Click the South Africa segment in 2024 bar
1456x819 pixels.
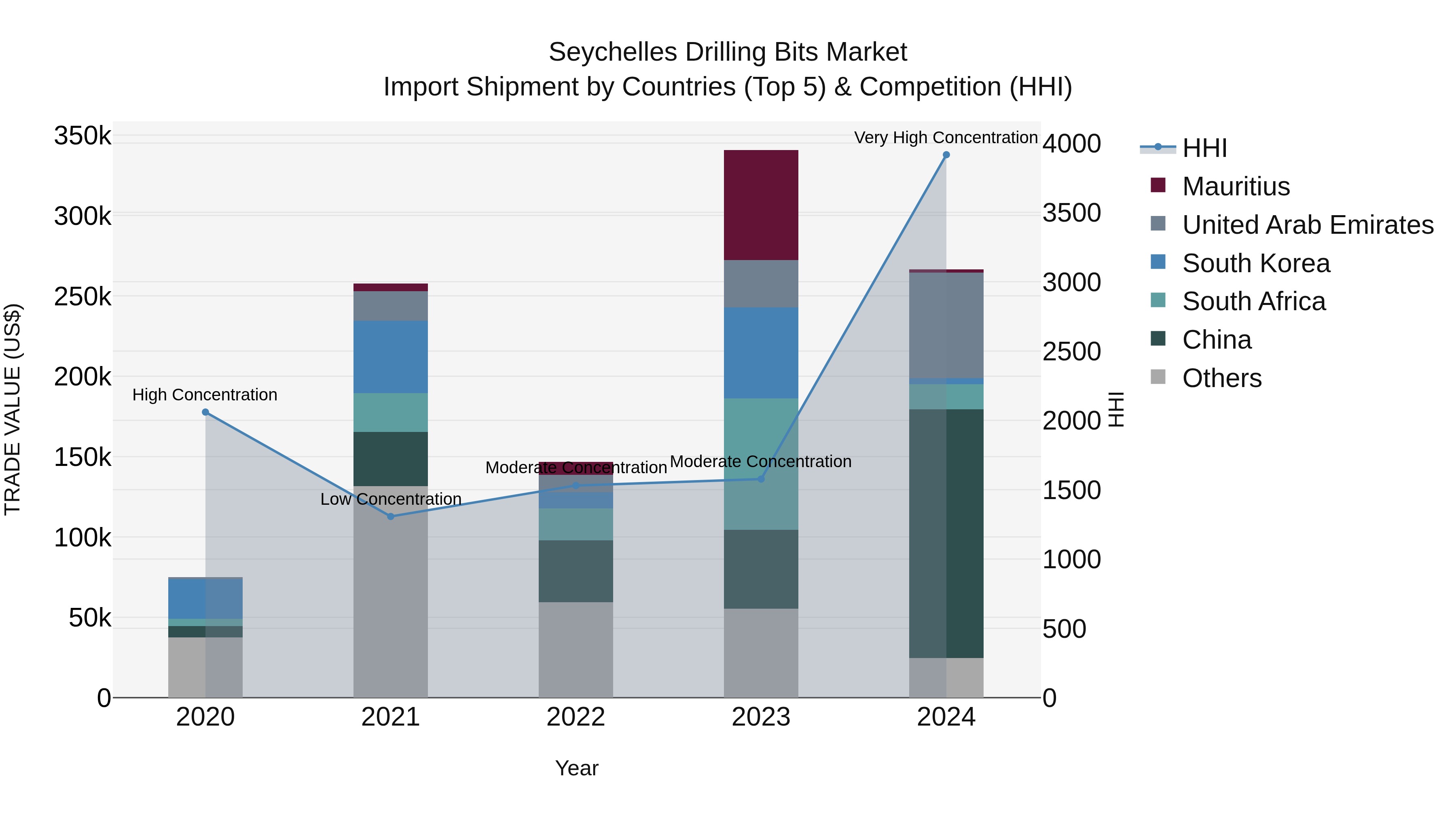[x=946, y=397]
